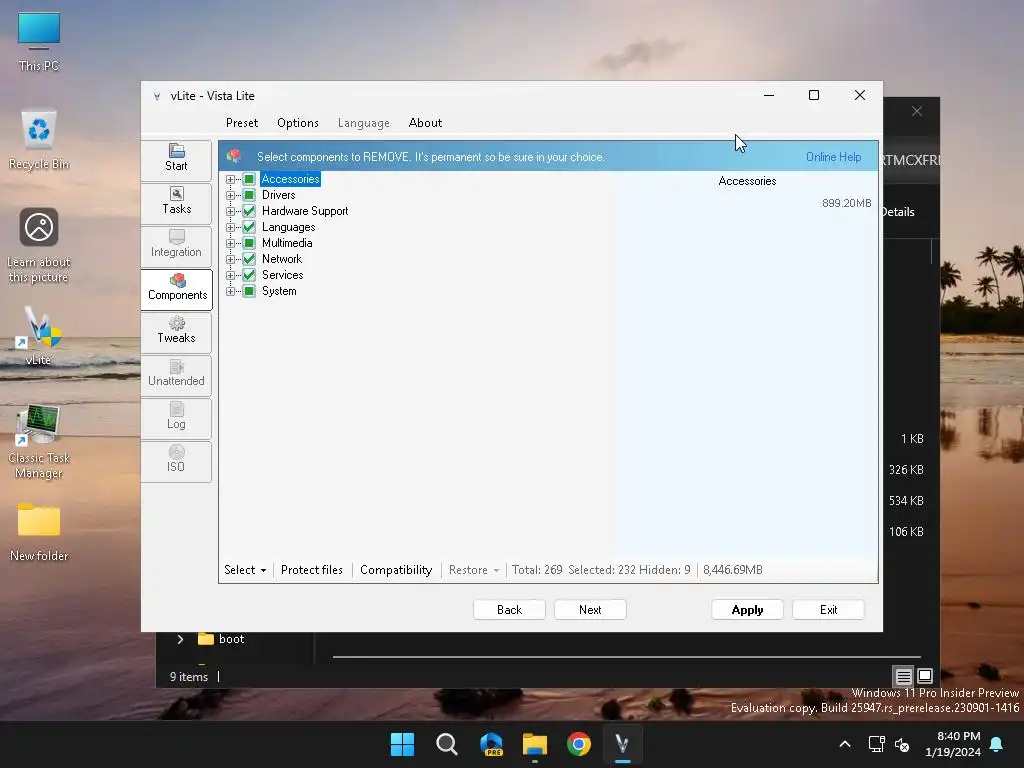1024x768 pixels.
Task: Select the boot folder in Explorer
Action: [221, 639]
